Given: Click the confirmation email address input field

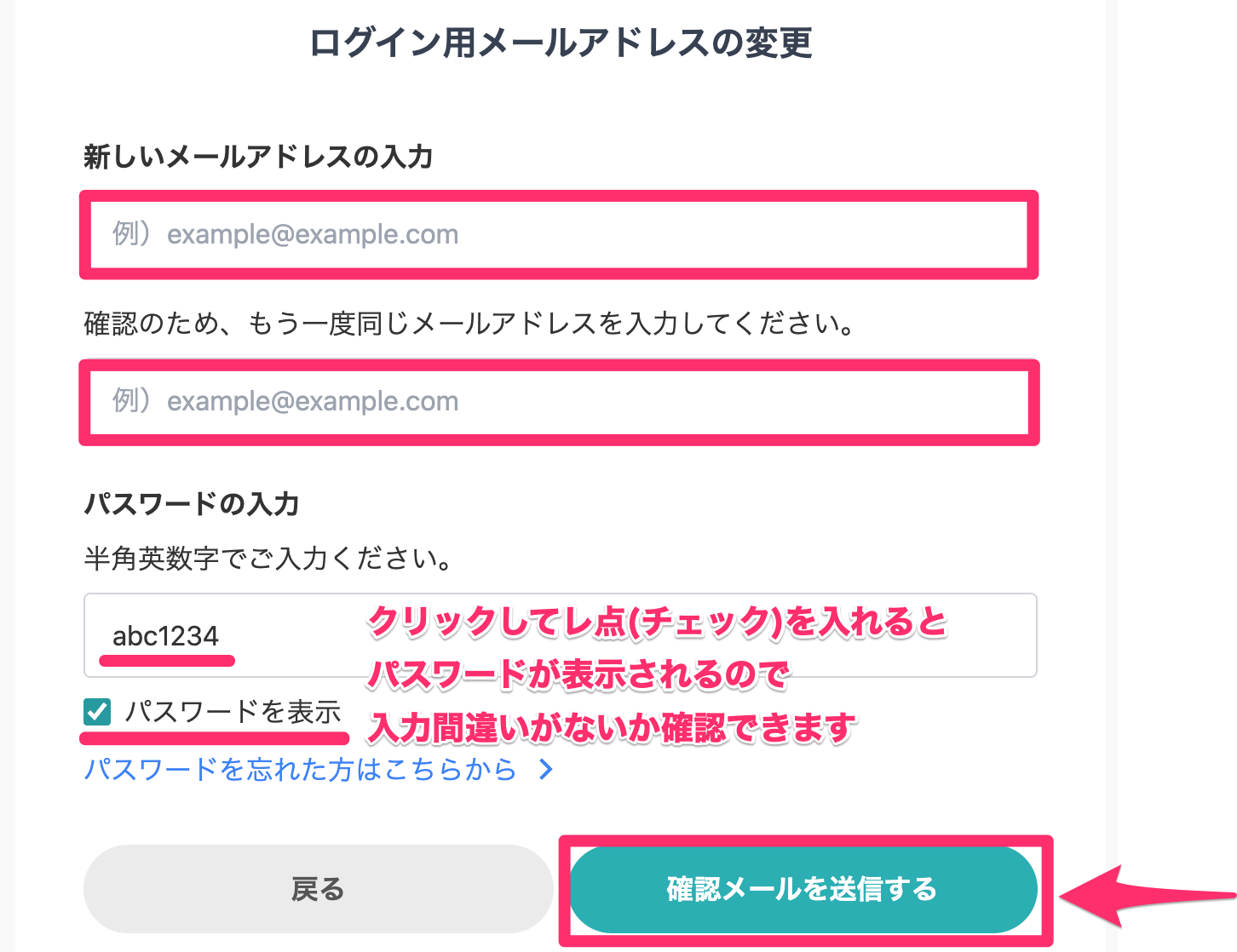Looking at the screenshot, I should pos(559,401).
